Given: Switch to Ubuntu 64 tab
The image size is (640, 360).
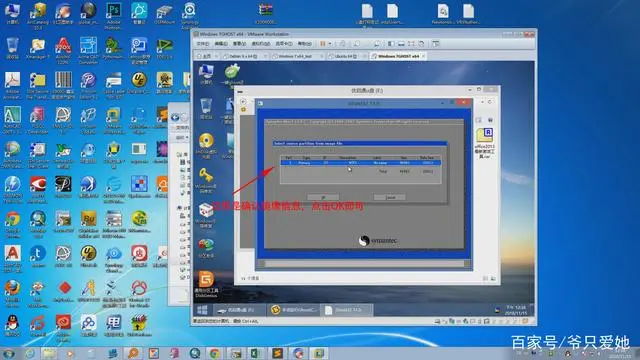Looking at the screenshot, I should coord(345,56).
